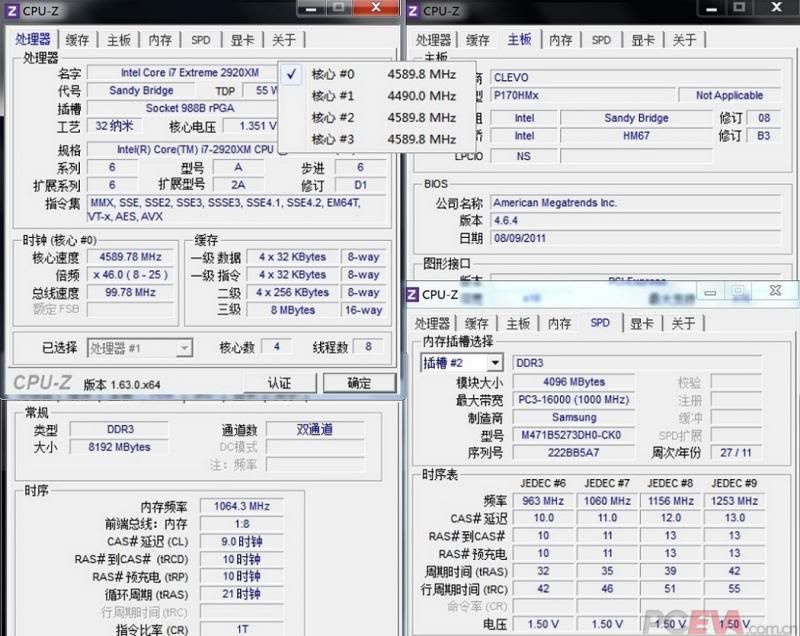This screenshot has height=636, width=800.
Task: Open the 处理器 #1 selection dropdown
Action: coord(140,348)
